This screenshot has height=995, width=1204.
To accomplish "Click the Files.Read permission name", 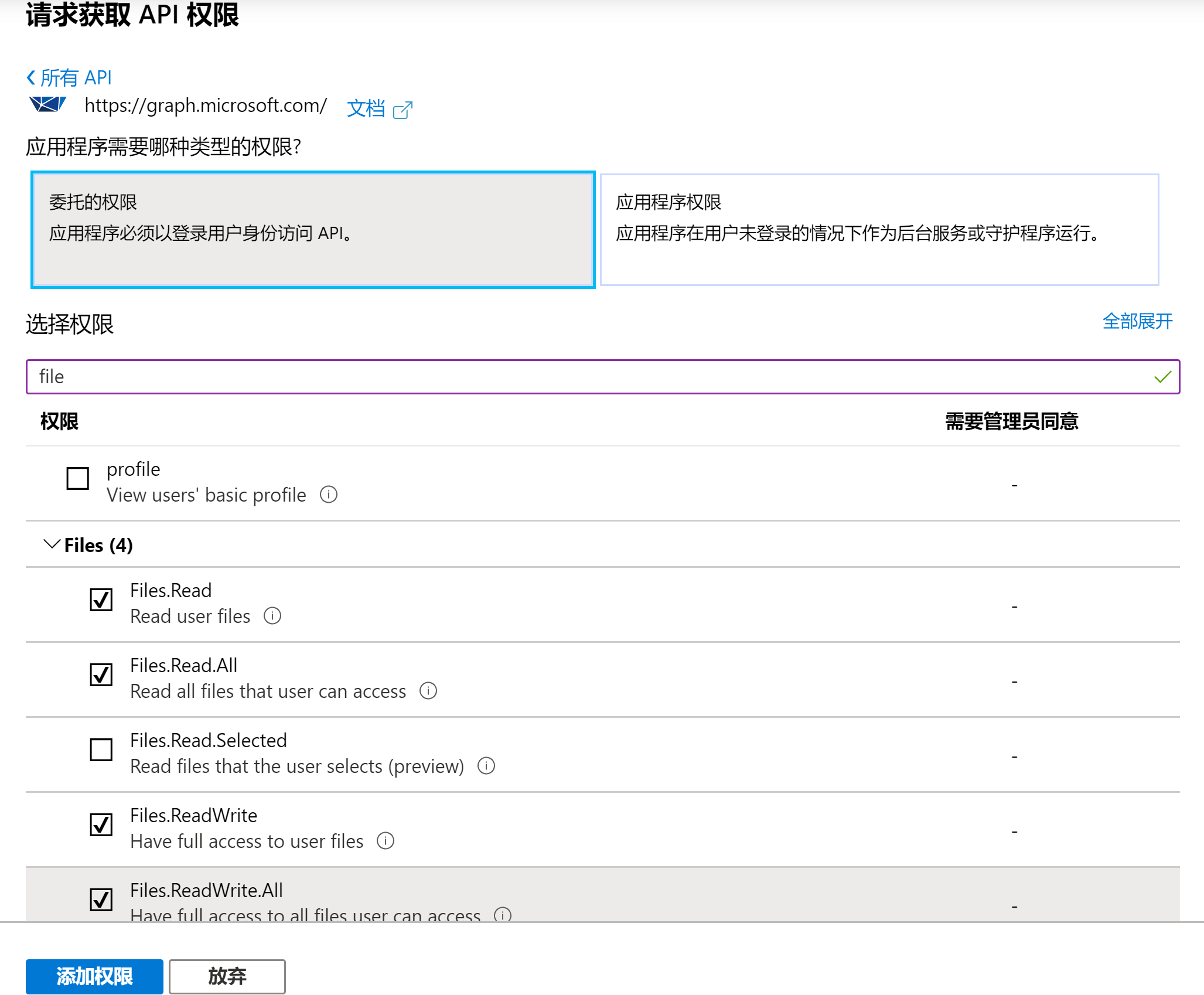I will click(x=170, y=590).
